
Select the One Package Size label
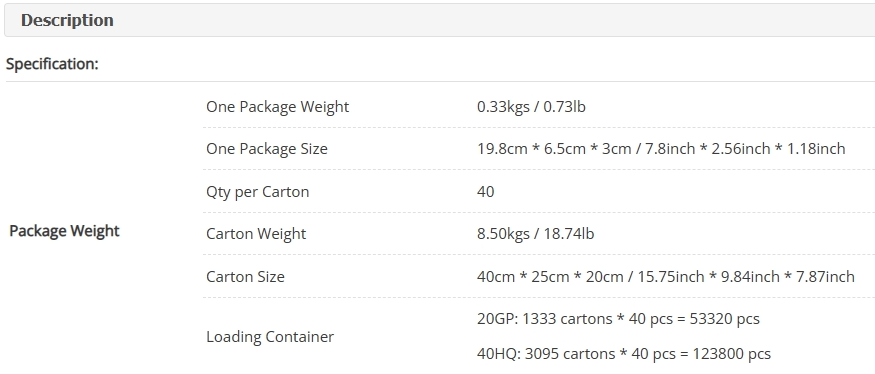click(267, 149)
